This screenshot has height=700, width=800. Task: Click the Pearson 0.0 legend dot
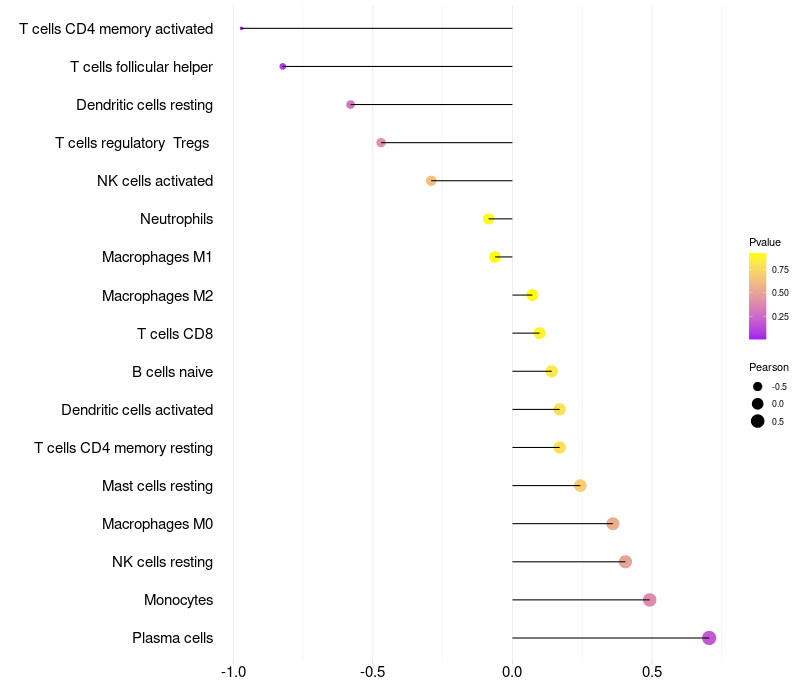758,404
